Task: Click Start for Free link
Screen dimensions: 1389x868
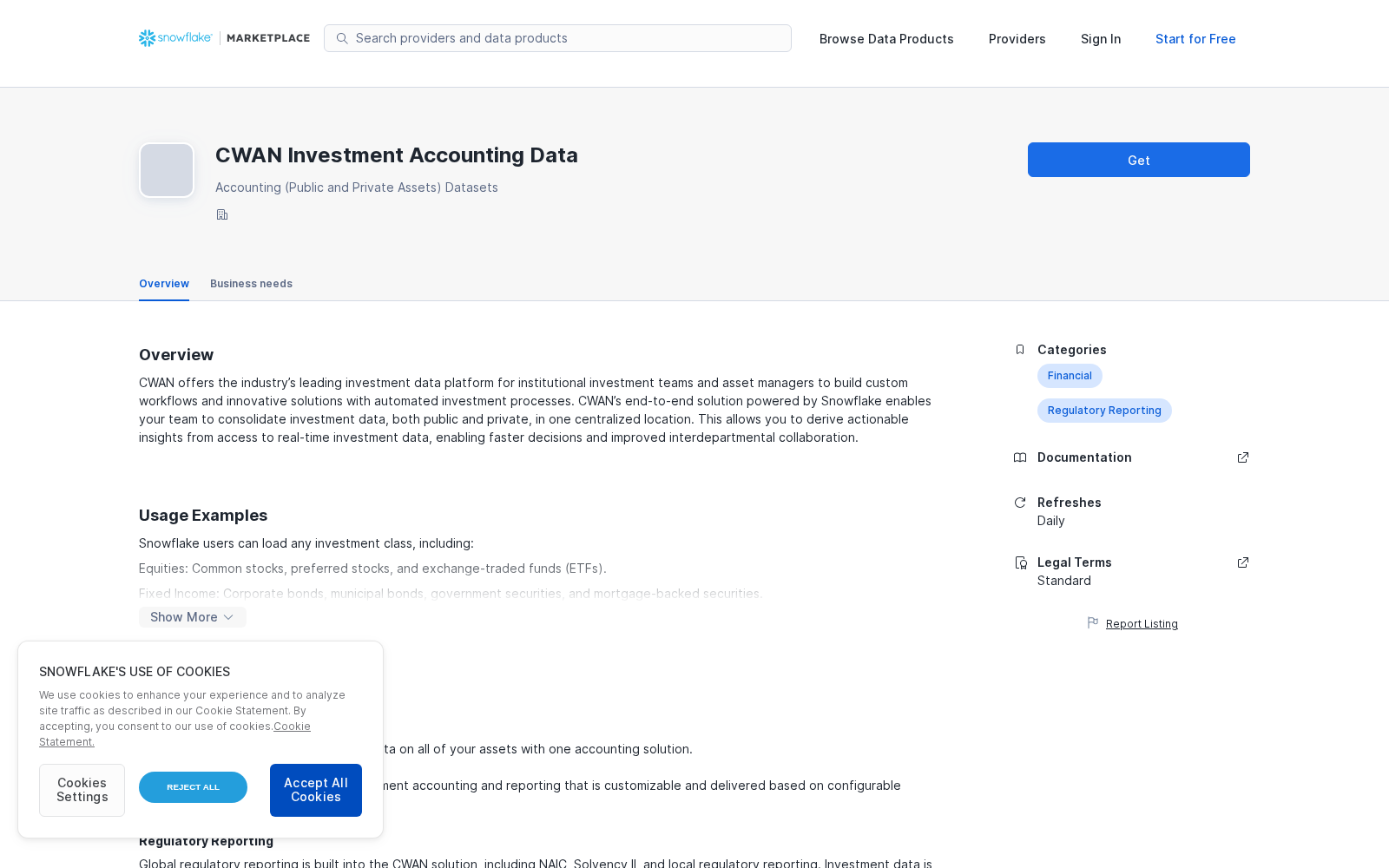Action: pyautogui.click(x=1195, y=39)
